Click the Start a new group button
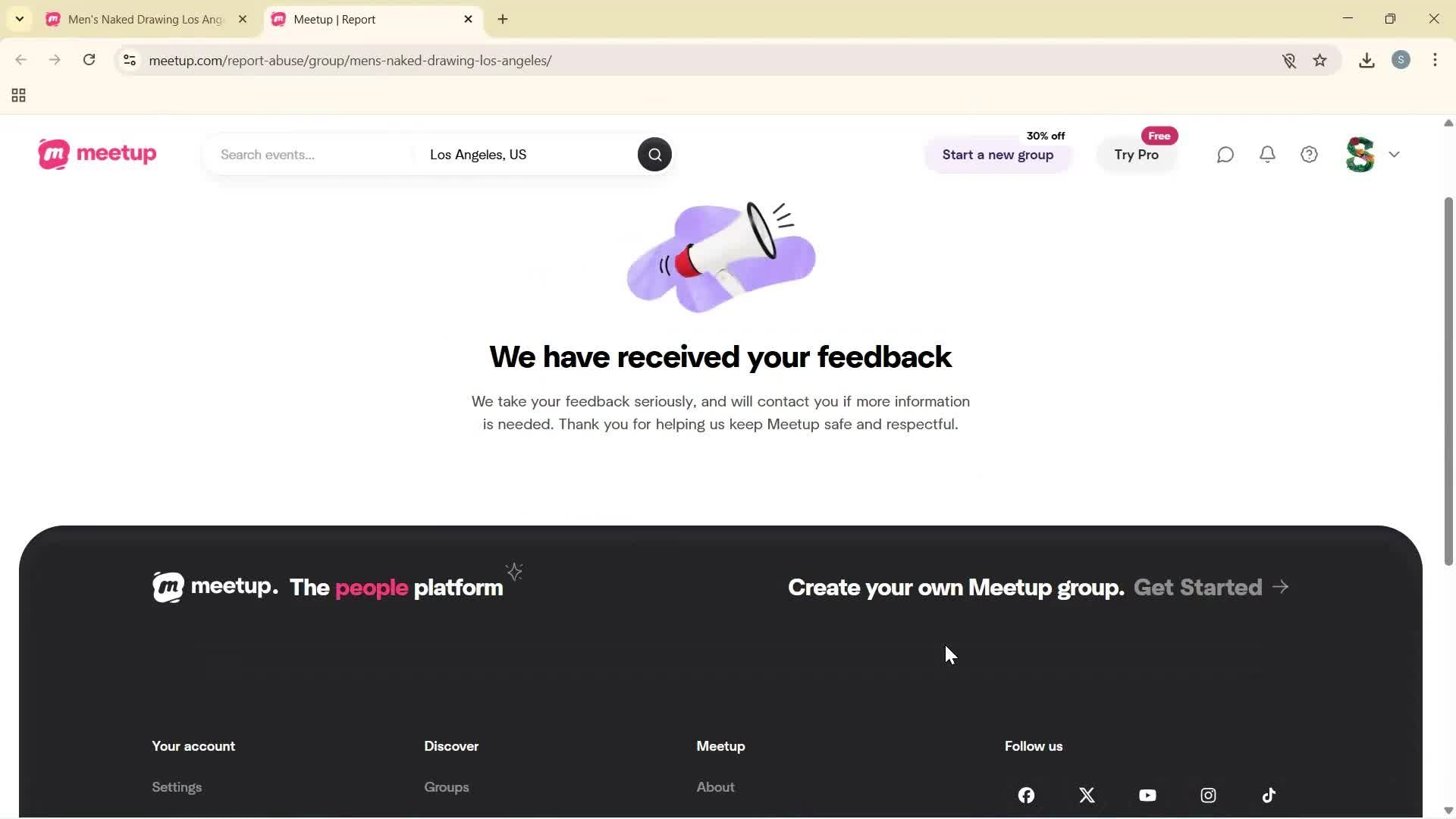 tap(998, 154)
